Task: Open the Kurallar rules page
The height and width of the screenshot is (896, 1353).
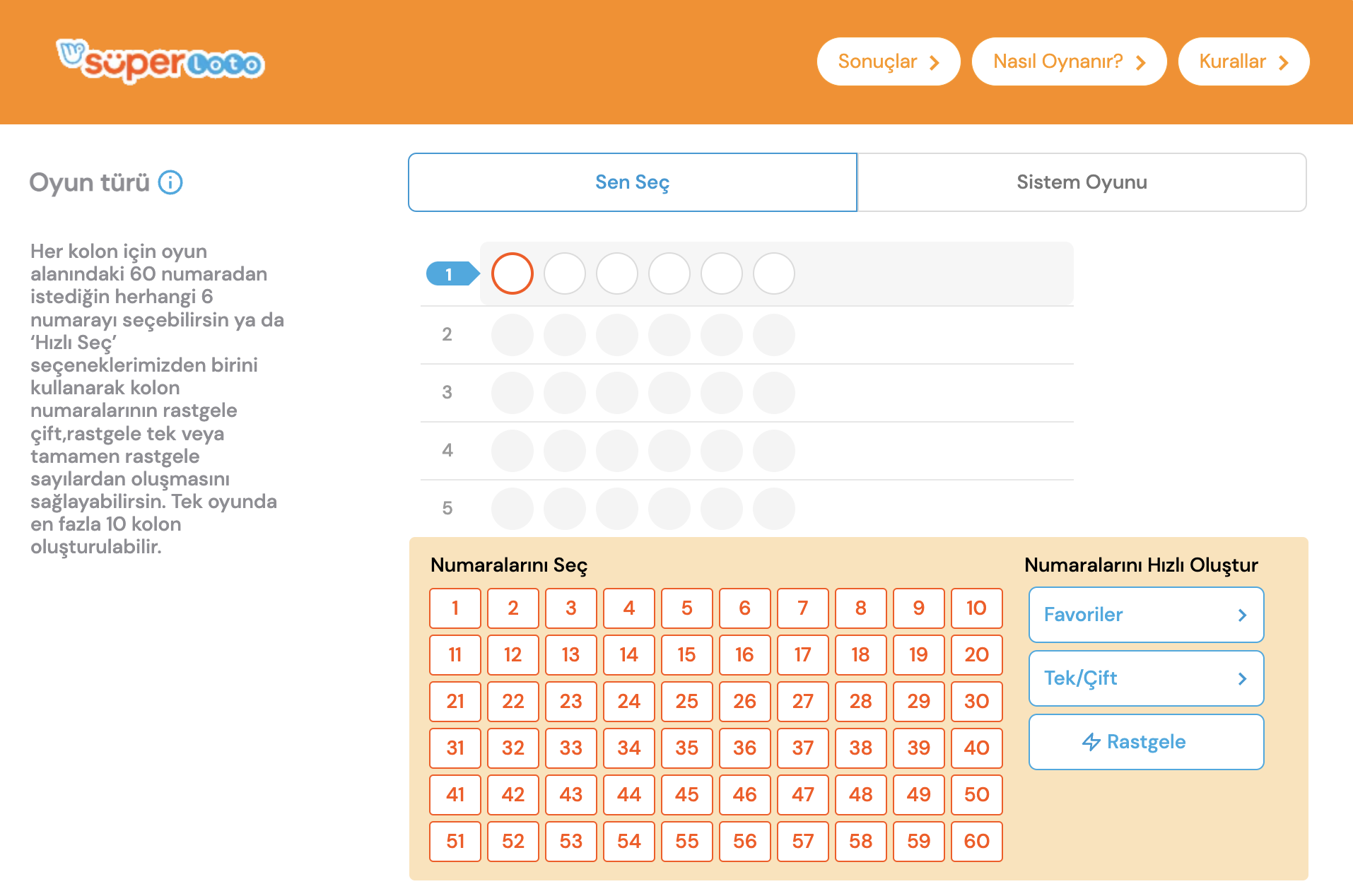Action: point(1243,61)
